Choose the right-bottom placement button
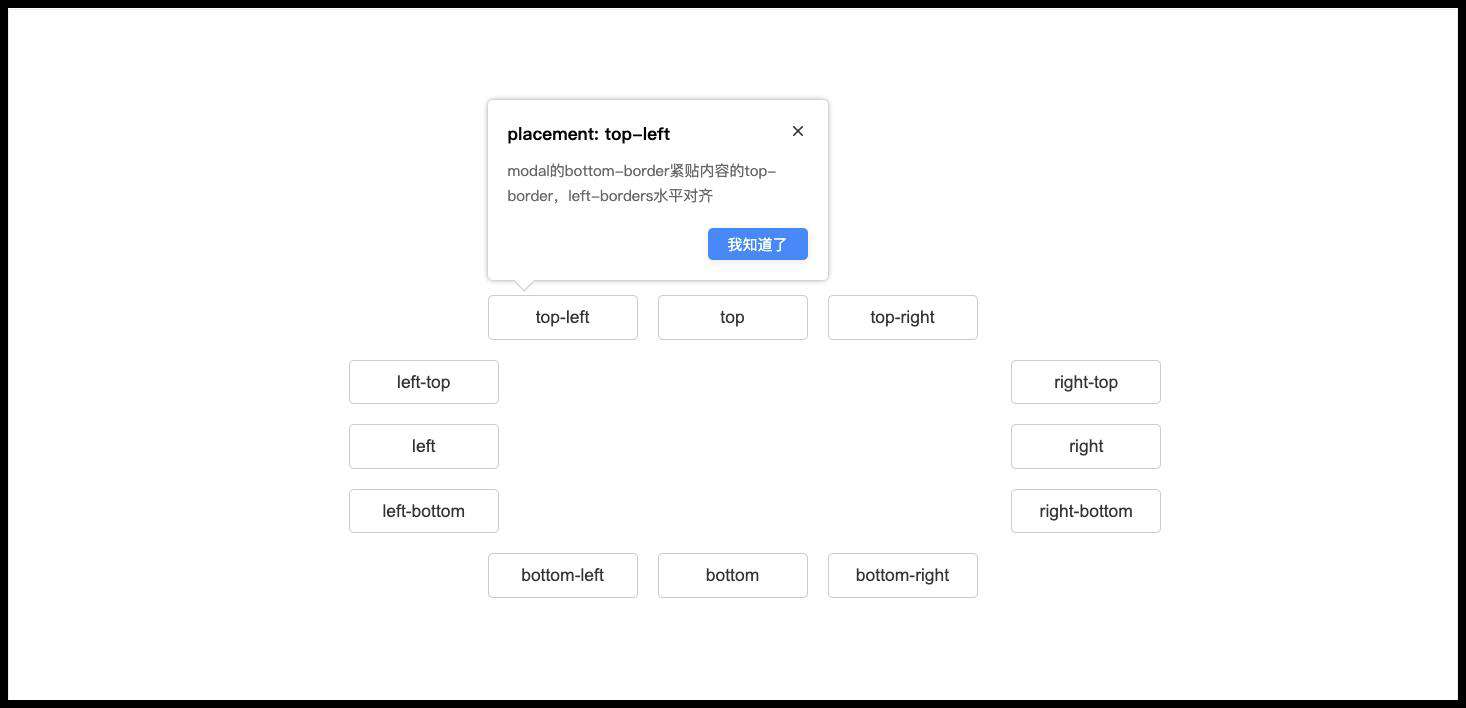Screen dimensions: 1466x708 [x=1086, y=511]
